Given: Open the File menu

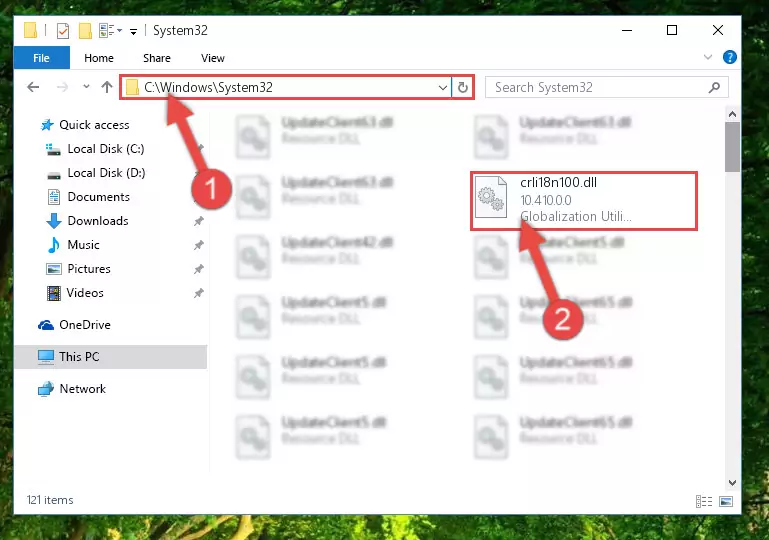Looking at the screenshot, I should [41, 58].
